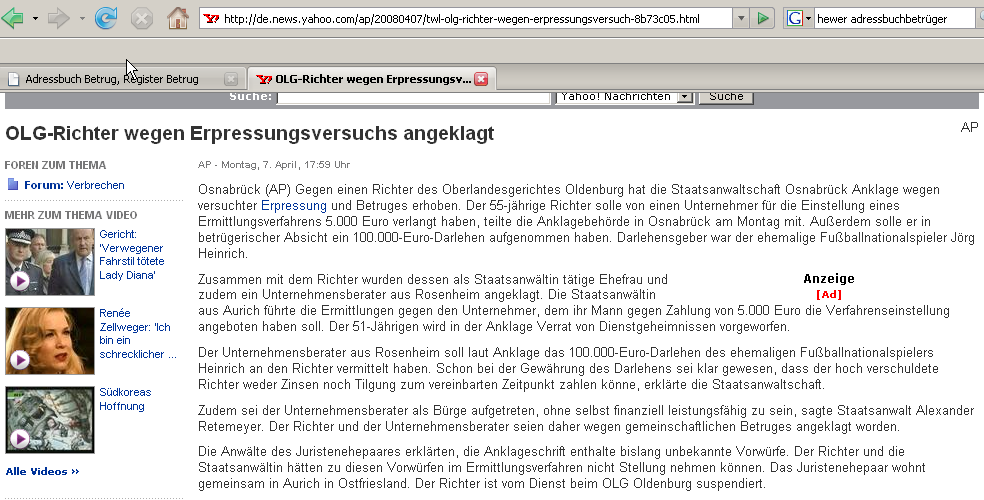Click the 'AP' source label at top right

[x=970, y=127]
